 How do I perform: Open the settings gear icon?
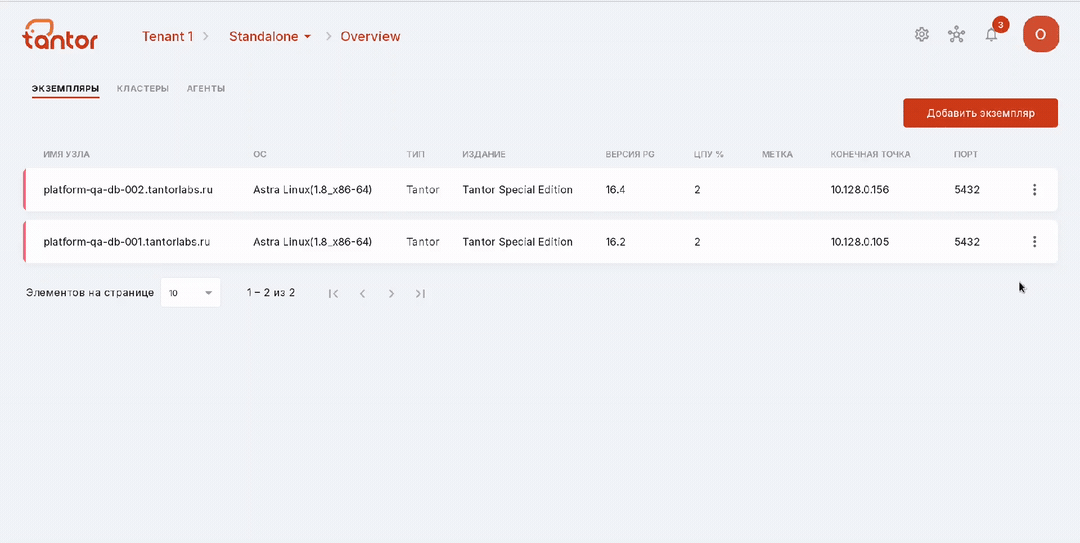[x=922, y=34]
